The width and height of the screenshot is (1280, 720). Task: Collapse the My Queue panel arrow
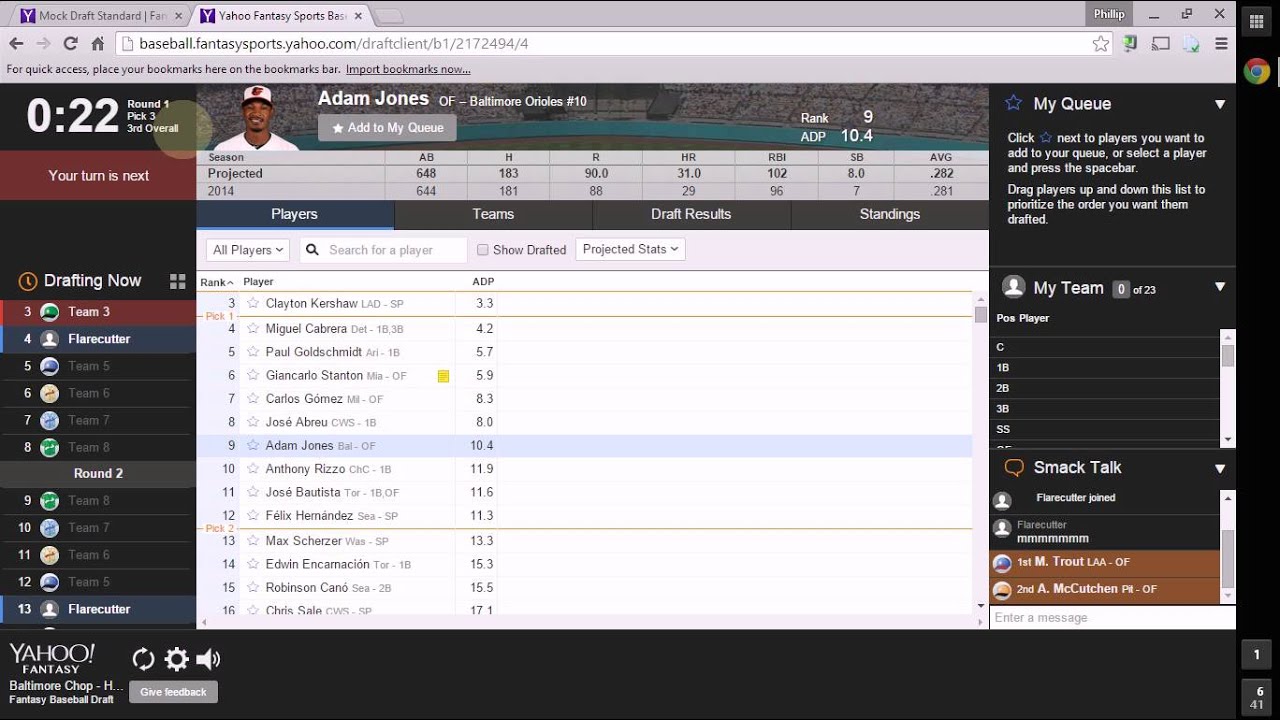point(1220,104)
